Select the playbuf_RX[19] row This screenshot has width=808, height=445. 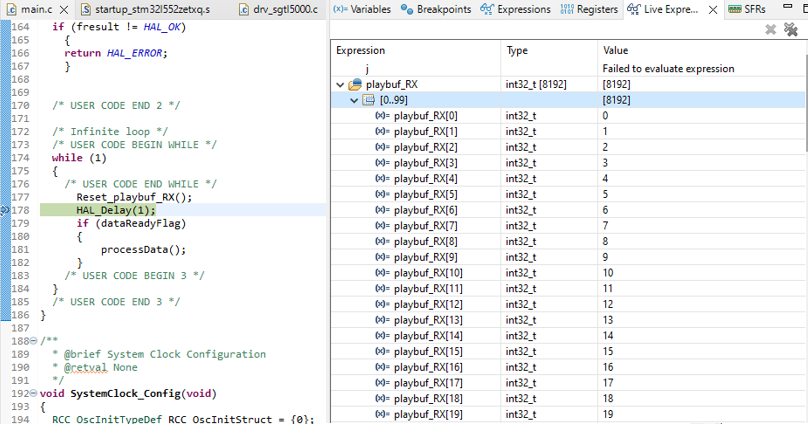[x=567, y=414]
